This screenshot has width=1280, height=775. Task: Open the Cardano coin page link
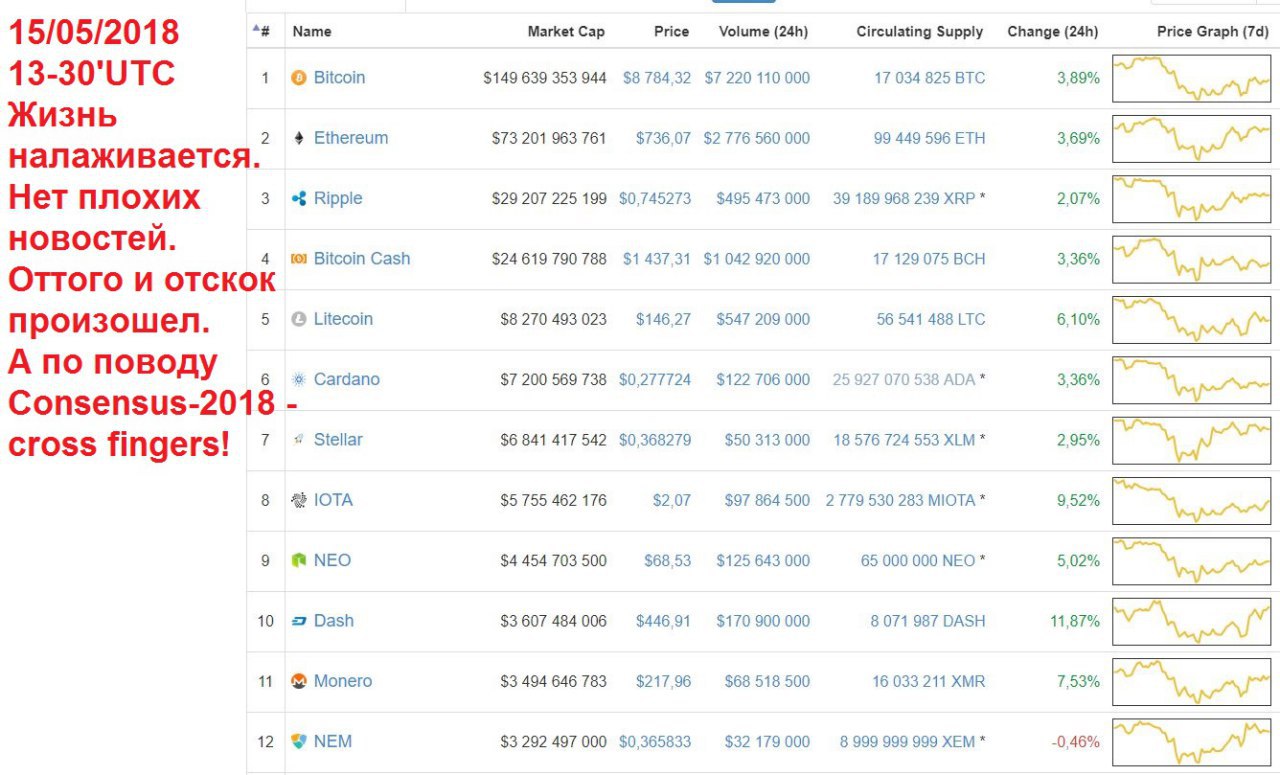[x=347, y=379]
